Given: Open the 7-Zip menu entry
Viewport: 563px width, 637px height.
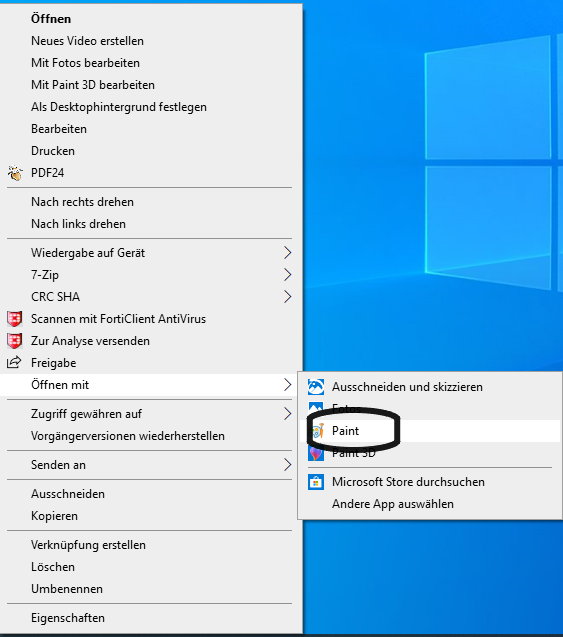Looking at the screenshot, I should (151, 275).
